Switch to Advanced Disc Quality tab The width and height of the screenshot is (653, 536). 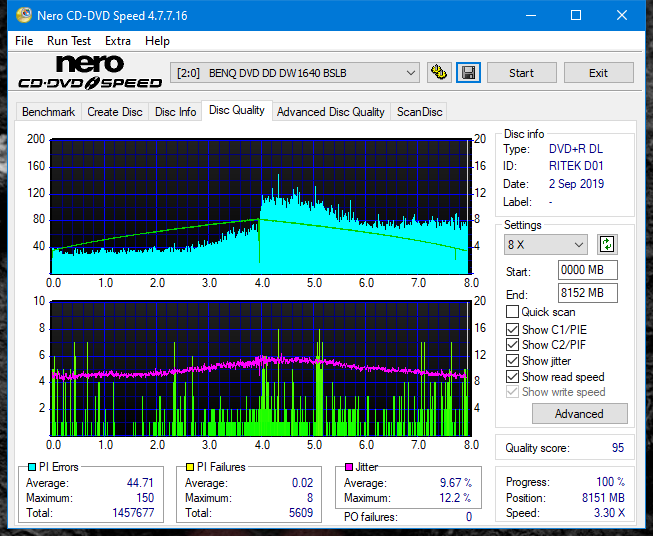tap(331, 112)
